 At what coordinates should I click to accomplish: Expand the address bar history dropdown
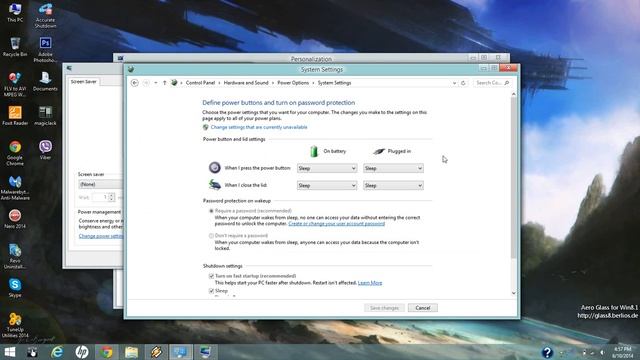click(454, 83)
